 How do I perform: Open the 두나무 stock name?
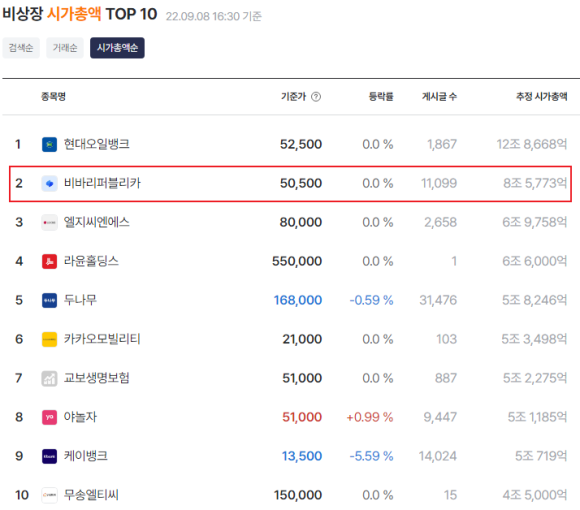point(80,300)
